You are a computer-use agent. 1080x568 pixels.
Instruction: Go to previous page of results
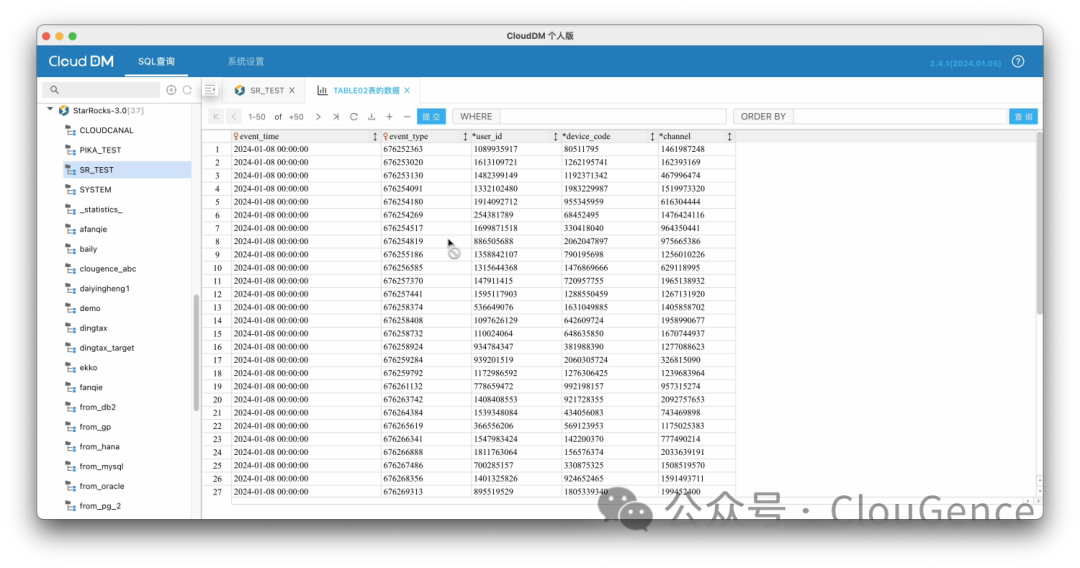[234, 116]
